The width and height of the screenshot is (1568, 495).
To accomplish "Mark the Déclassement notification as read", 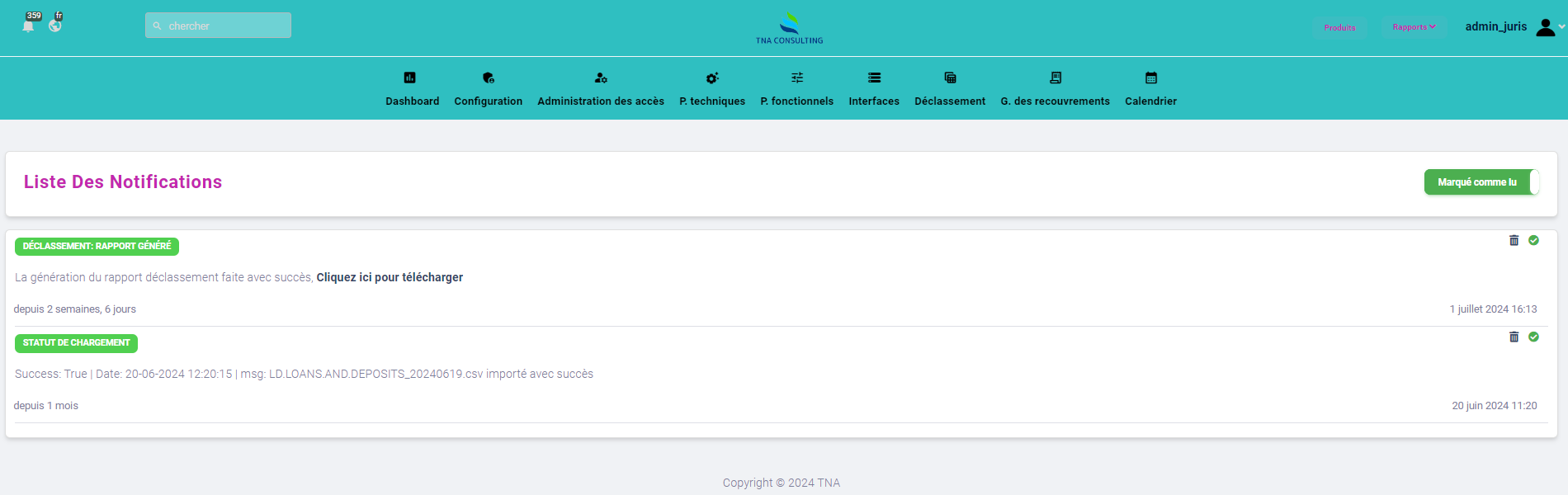I will click(1533, 240).
